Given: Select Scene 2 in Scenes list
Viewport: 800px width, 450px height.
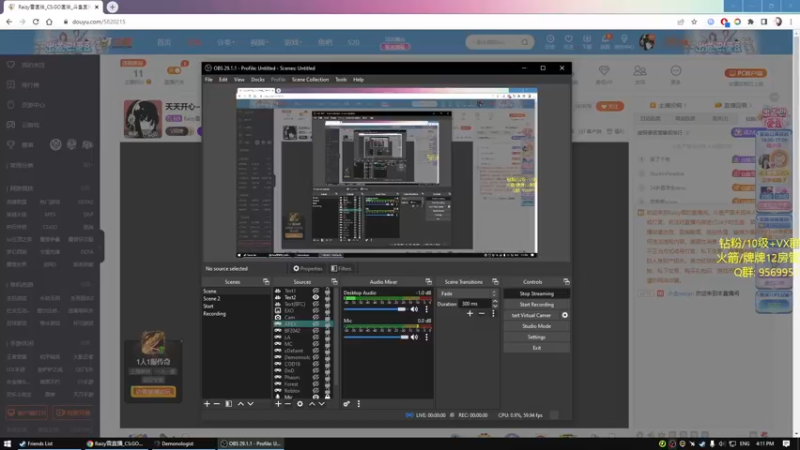Looking at the screenshot, I should point(212,298).
